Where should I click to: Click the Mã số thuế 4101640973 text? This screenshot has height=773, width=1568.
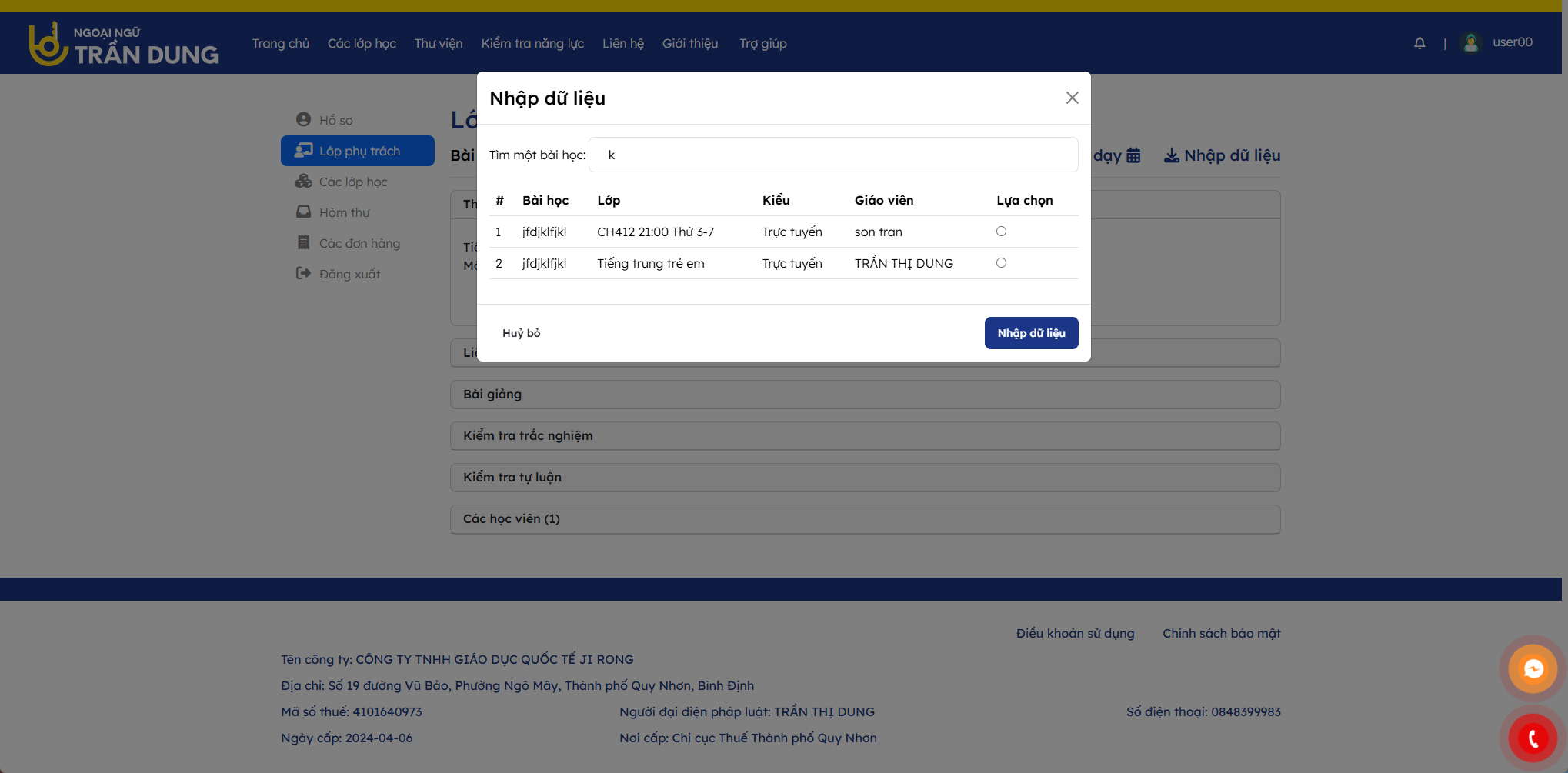click(x=352, y=711)
